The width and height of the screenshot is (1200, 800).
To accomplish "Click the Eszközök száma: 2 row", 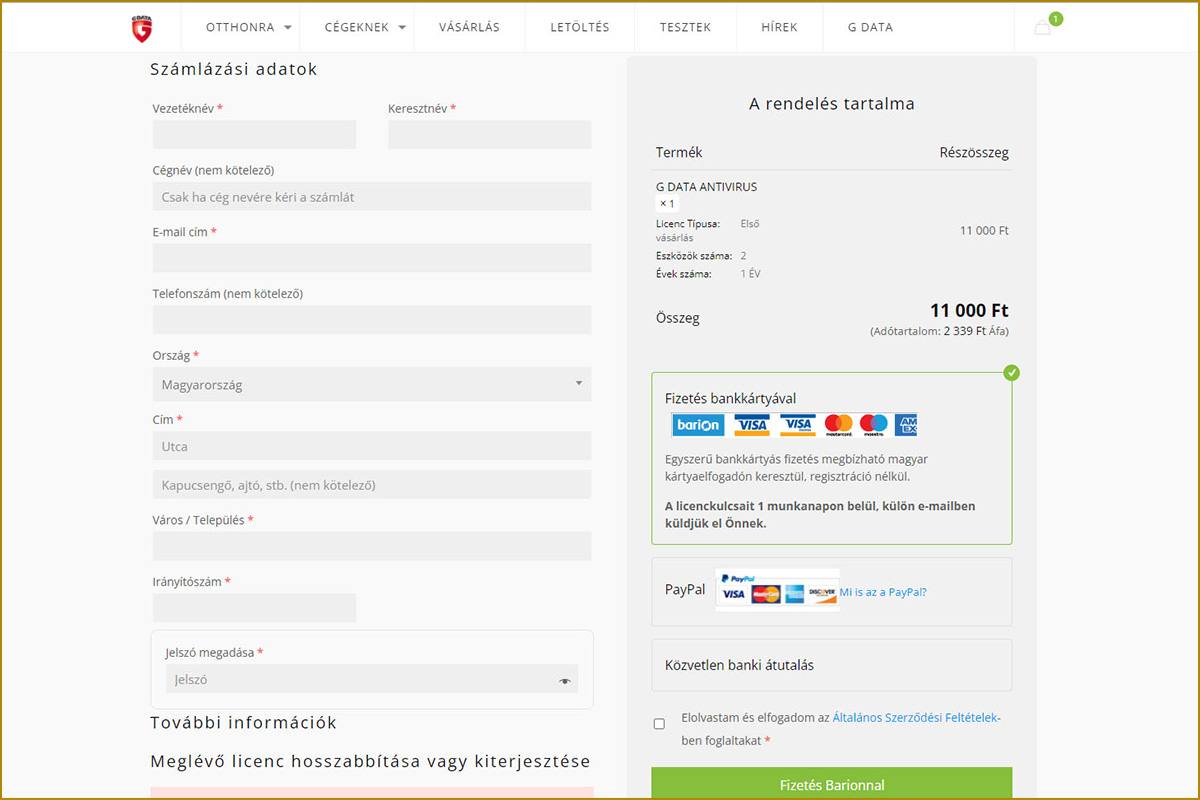I will tap(701, 256).
